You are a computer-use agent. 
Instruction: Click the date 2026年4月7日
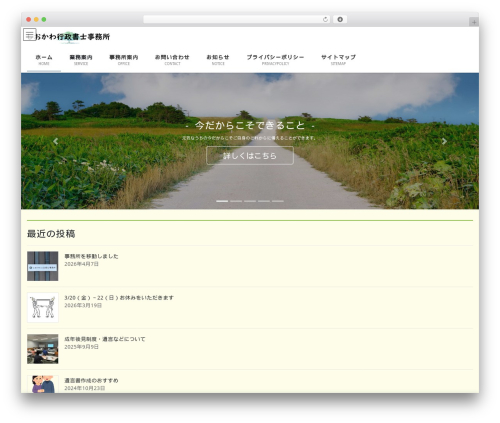pyautogui.click(x=81, y=264)
